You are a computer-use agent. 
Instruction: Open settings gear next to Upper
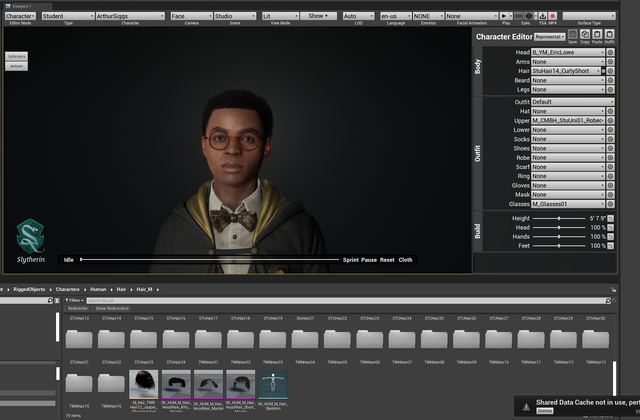[x=610, y=120]
